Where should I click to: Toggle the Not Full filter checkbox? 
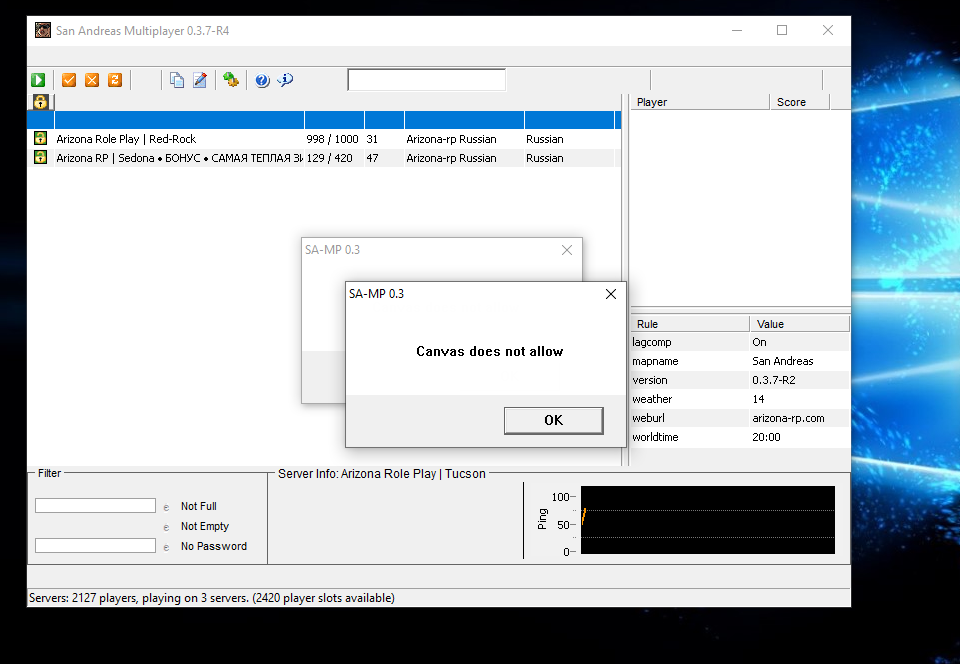point(166,507)
